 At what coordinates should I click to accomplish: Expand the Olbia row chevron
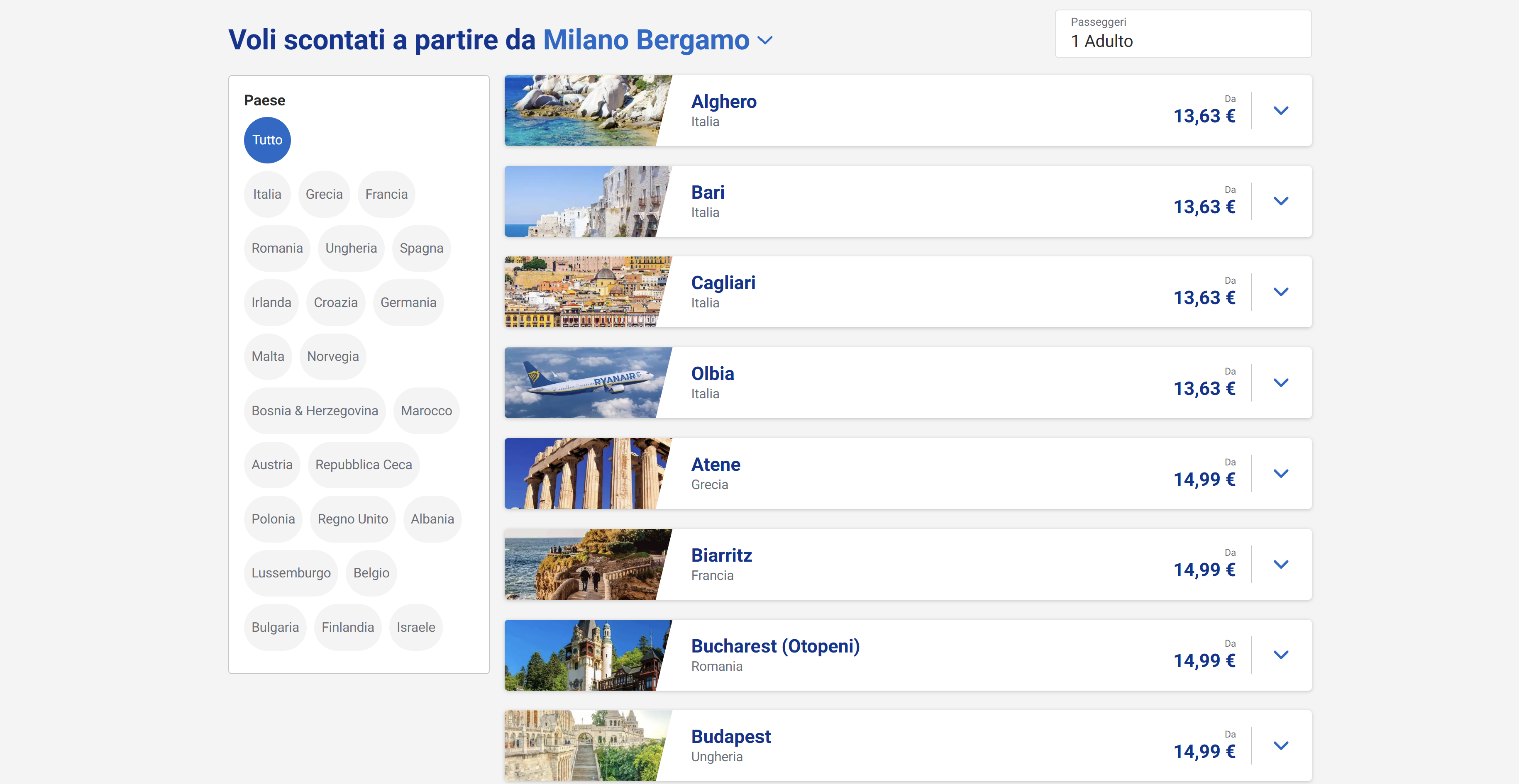[1280, 383]
